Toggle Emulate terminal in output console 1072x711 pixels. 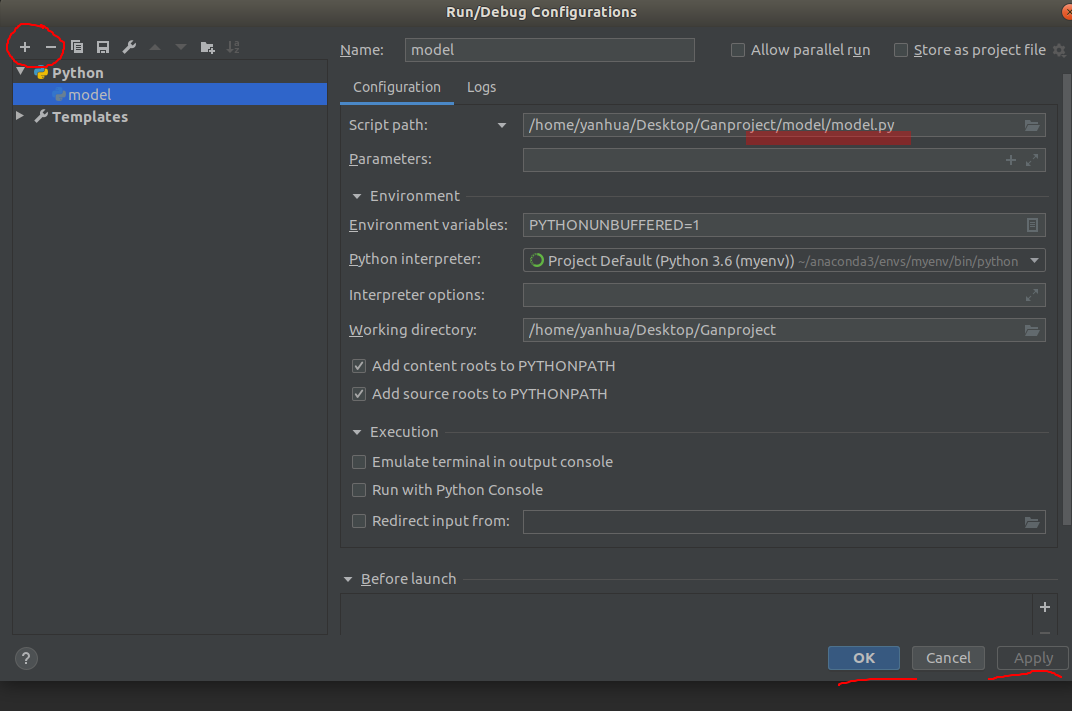pyautogui.click(x=359, y=462)
